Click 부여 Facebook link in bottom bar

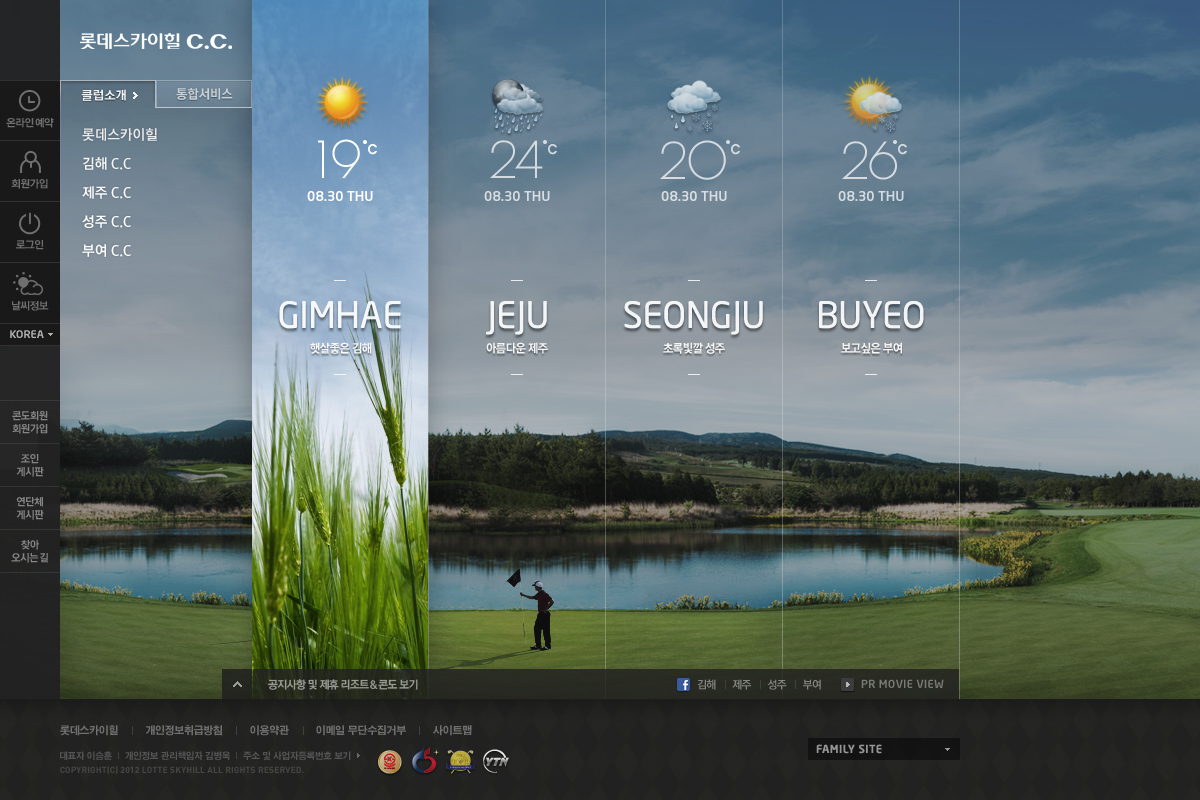click(x=812, y=685)
